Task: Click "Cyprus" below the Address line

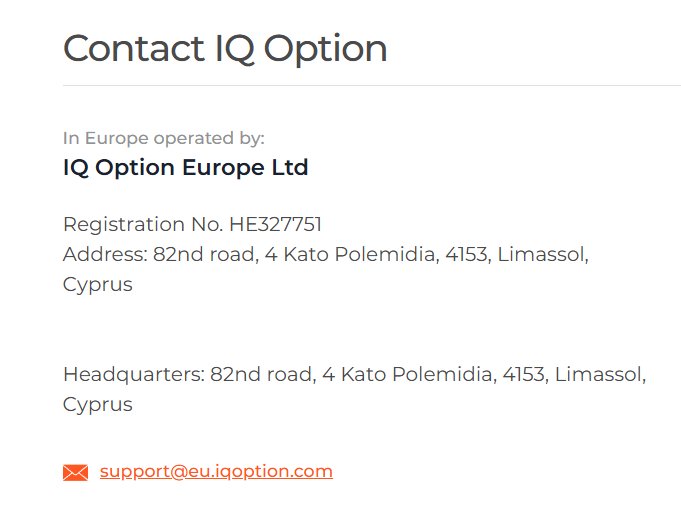Action: 97,284
